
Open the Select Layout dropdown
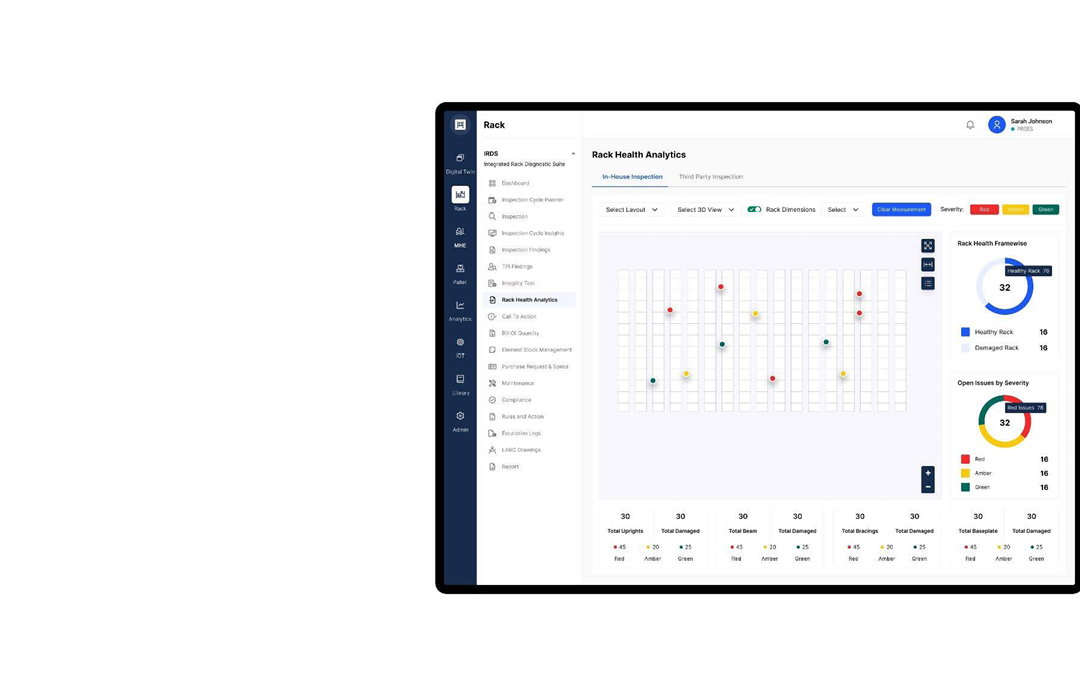[x=632, y=210]
